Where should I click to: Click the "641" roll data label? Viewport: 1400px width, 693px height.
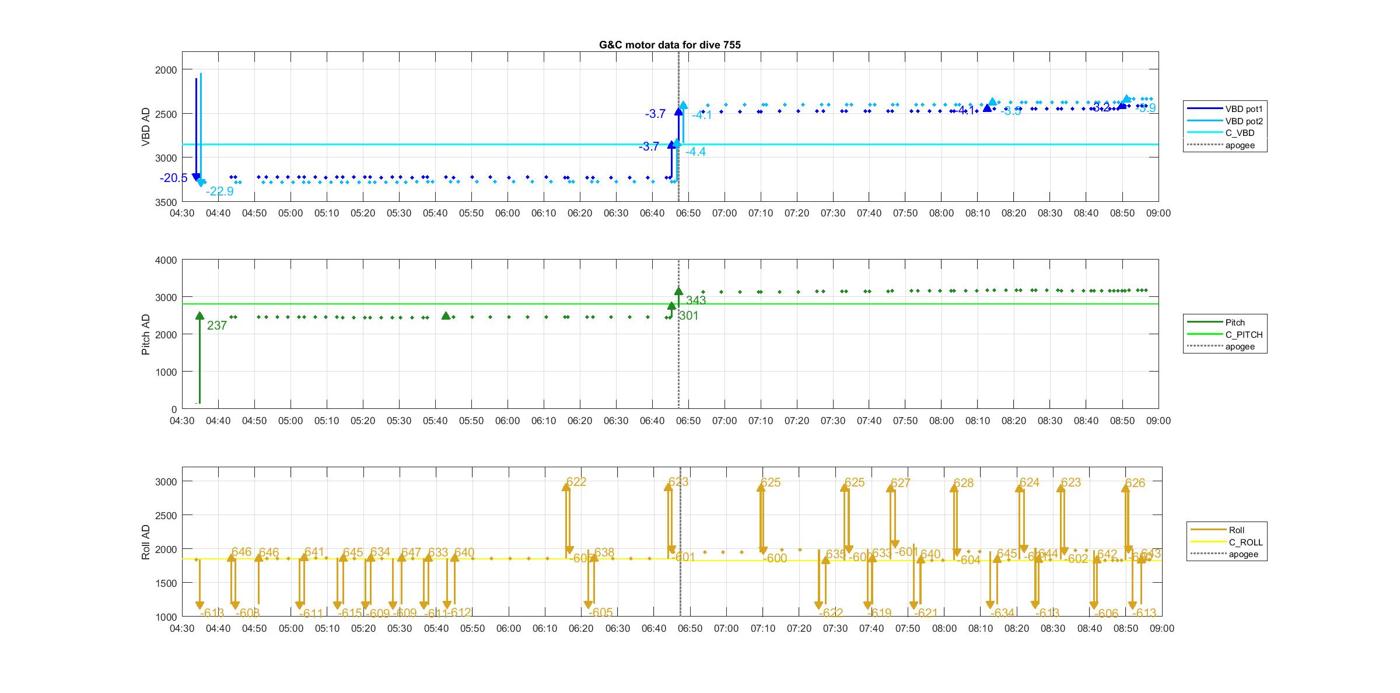314,553
